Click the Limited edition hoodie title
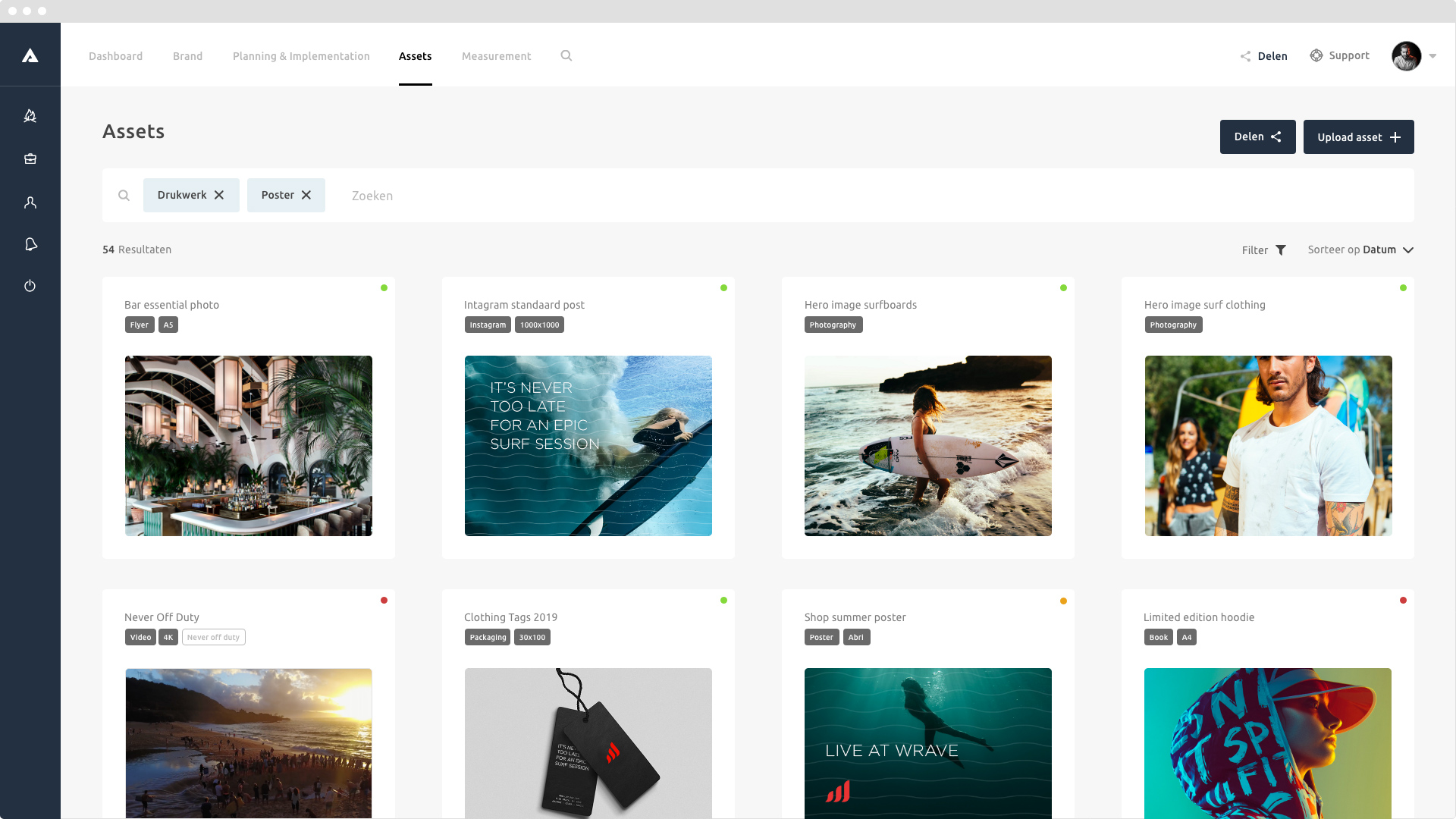The width and height of the screenshot is (1456, 819). pos(1199,617)
